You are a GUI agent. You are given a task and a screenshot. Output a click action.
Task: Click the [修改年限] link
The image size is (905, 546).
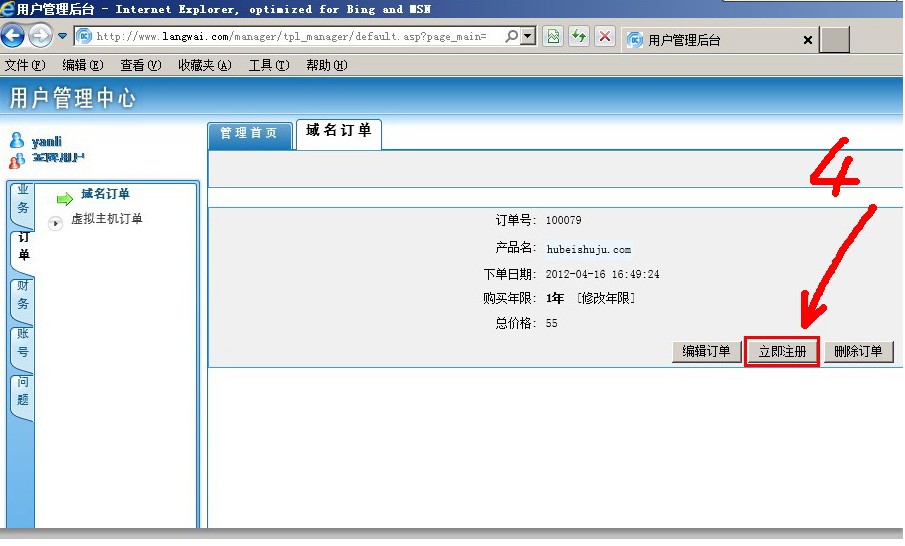tap(605, 299)
